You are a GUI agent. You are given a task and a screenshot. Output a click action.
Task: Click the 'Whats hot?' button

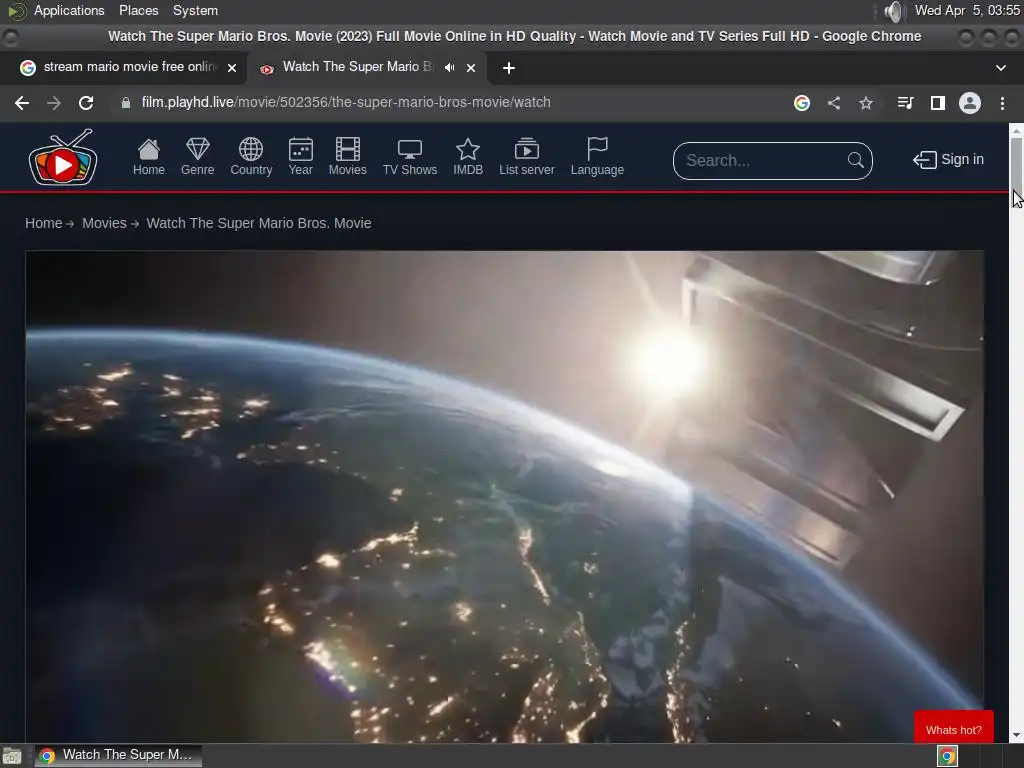coord(953,729)
